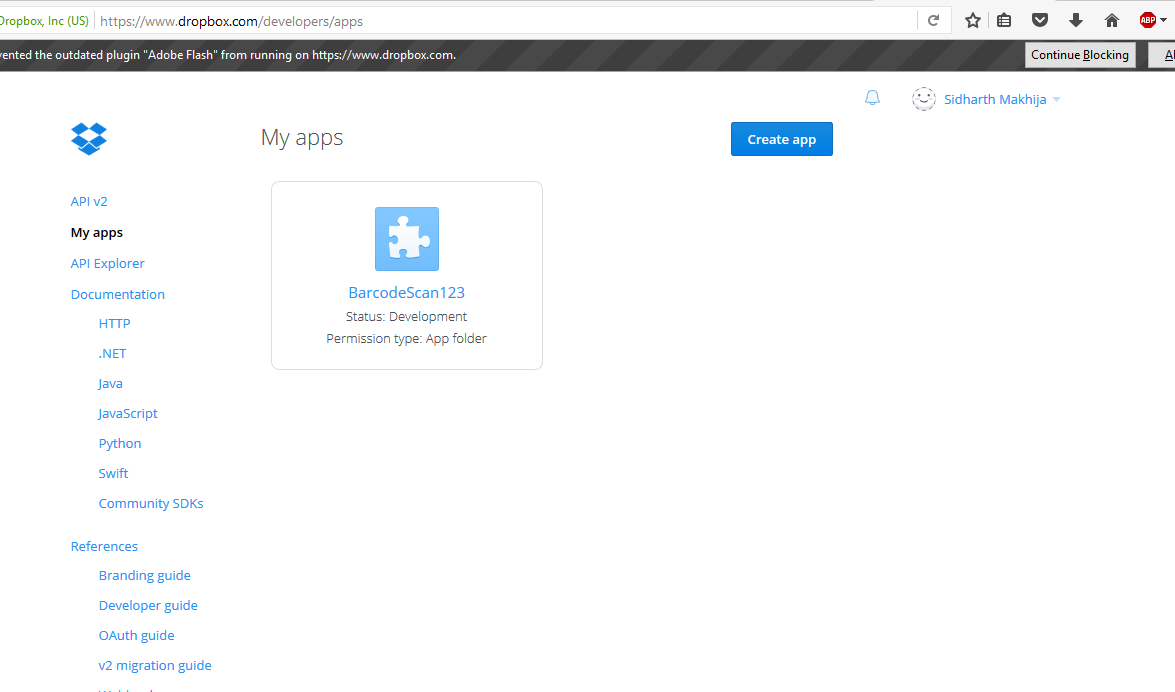Click Continue Blocking for Adobe Flash
The width and height of the screenshot is (1175, 692).
(1080, 54)
